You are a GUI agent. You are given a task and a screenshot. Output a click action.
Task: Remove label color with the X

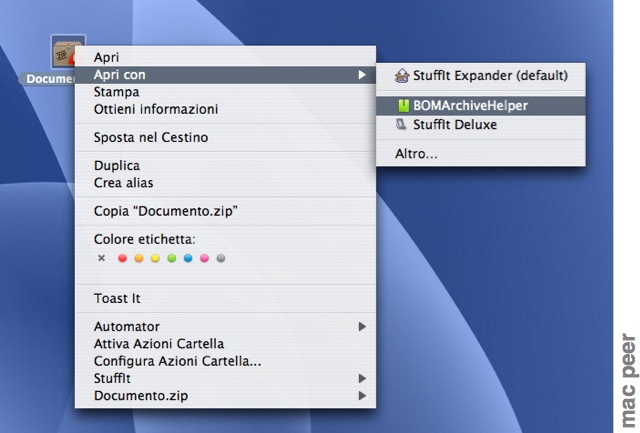[102, 258]
